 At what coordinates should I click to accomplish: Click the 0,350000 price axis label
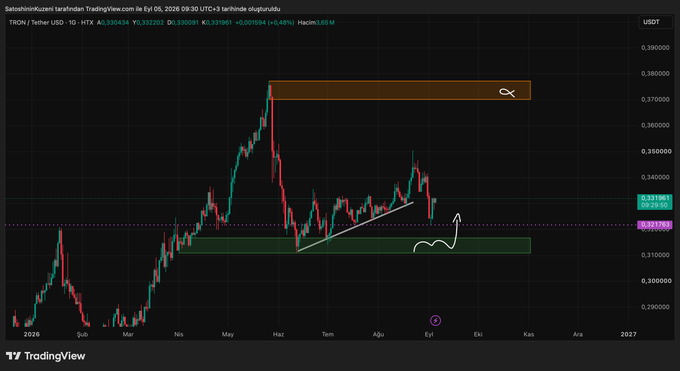click(x=656, y=151)
